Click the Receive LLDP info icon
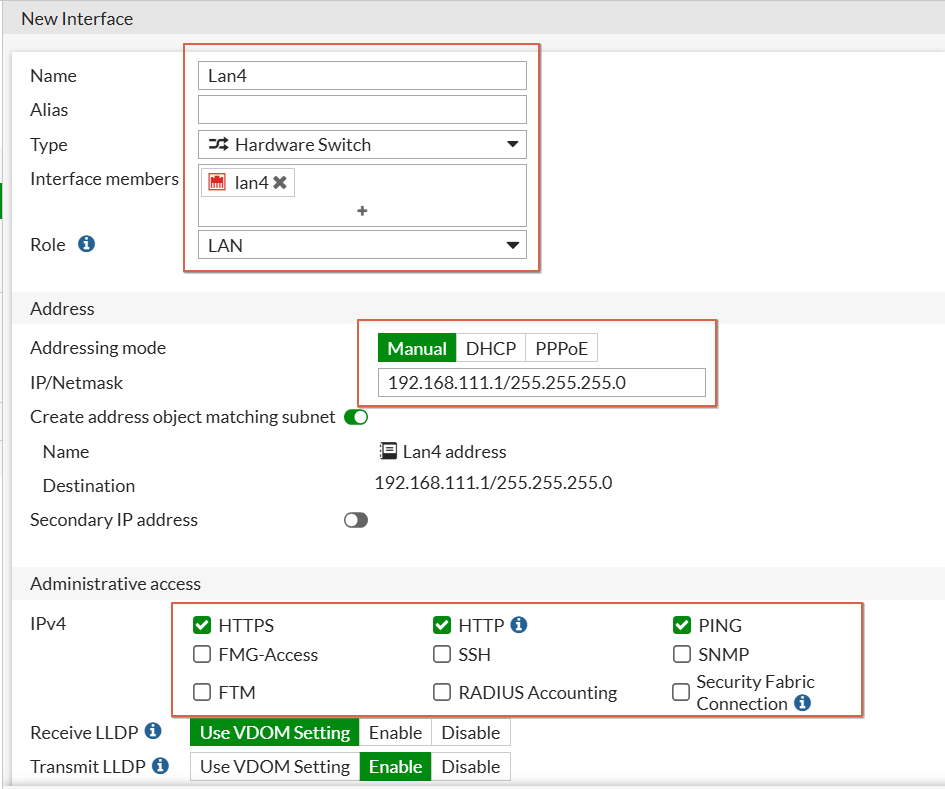 (x=153, y=731)
